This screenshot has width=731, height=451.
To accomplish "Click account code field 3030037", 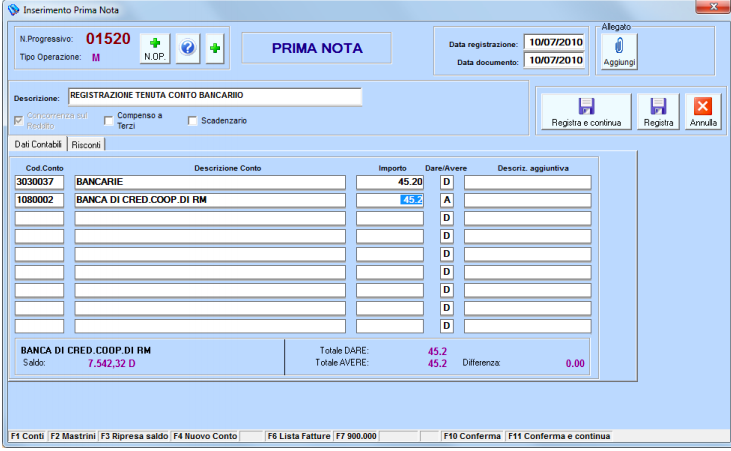I will [x=39, y=182].
